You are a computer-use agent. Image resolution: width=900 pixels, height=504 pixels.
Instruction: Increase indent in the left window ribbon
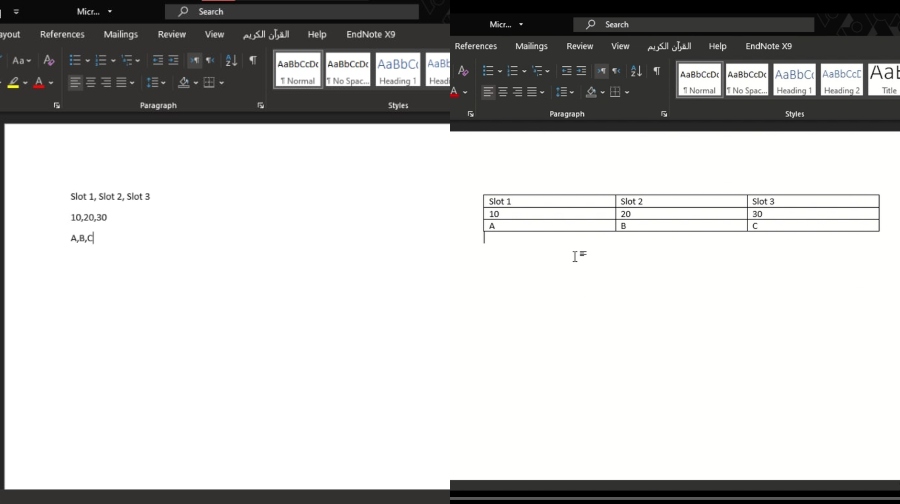tap(173, 61)
